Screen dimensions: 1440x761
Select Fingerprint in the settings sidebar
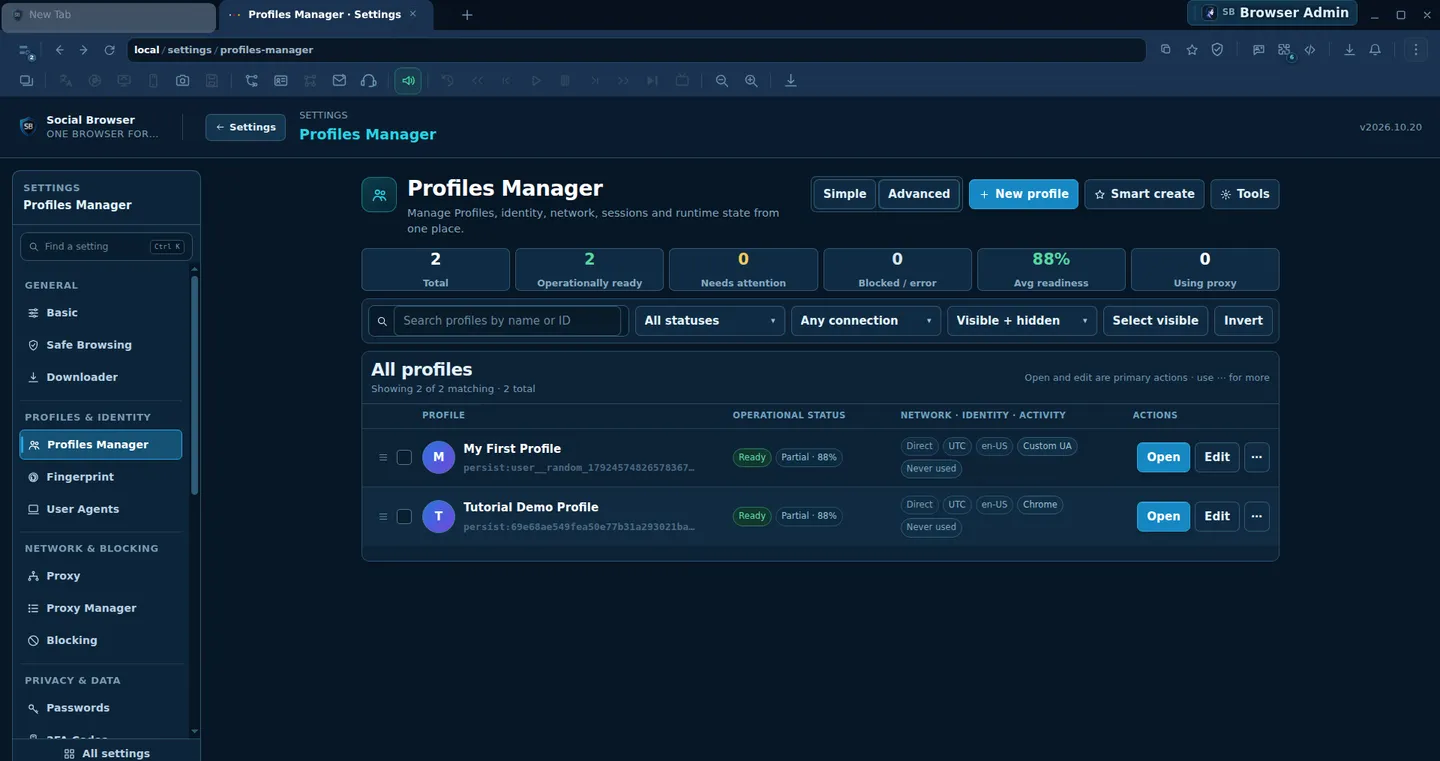101,477
